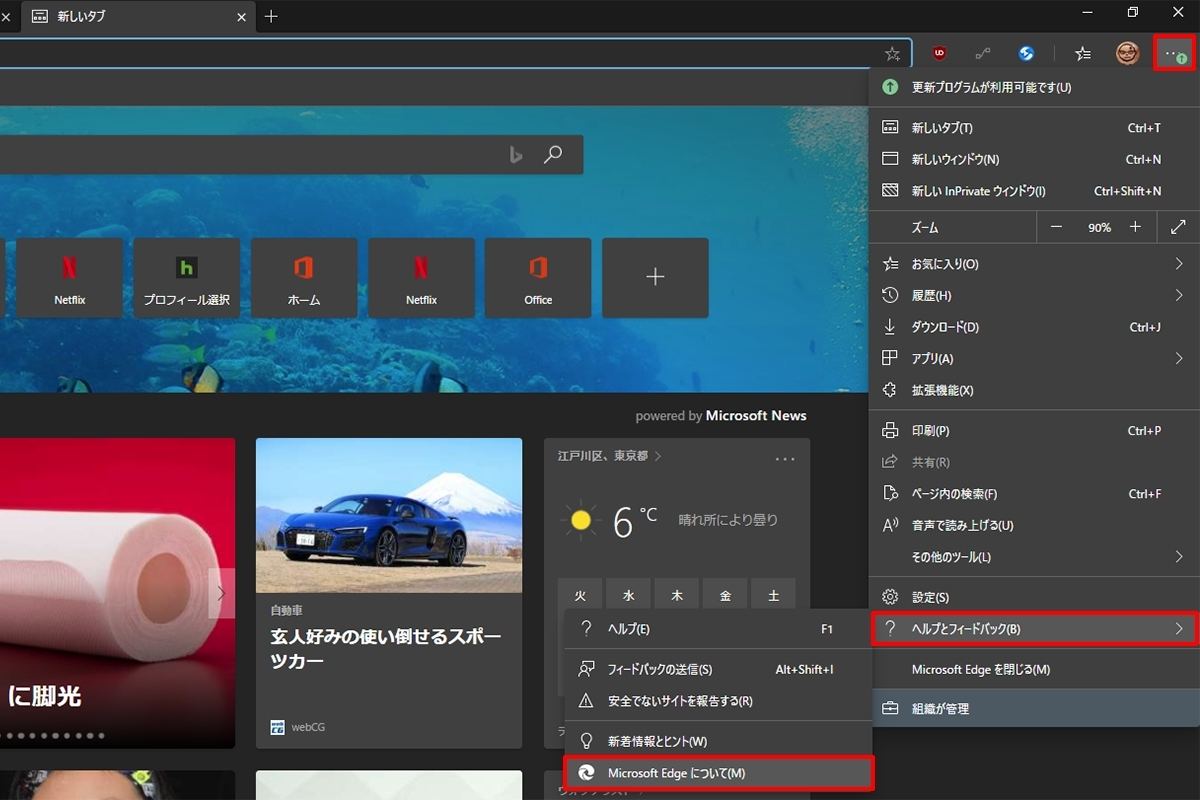This screenshot has width=1200, height=800.
Task: Click the 共有(R) menu entry
Action: click(x=1034, y=462)
